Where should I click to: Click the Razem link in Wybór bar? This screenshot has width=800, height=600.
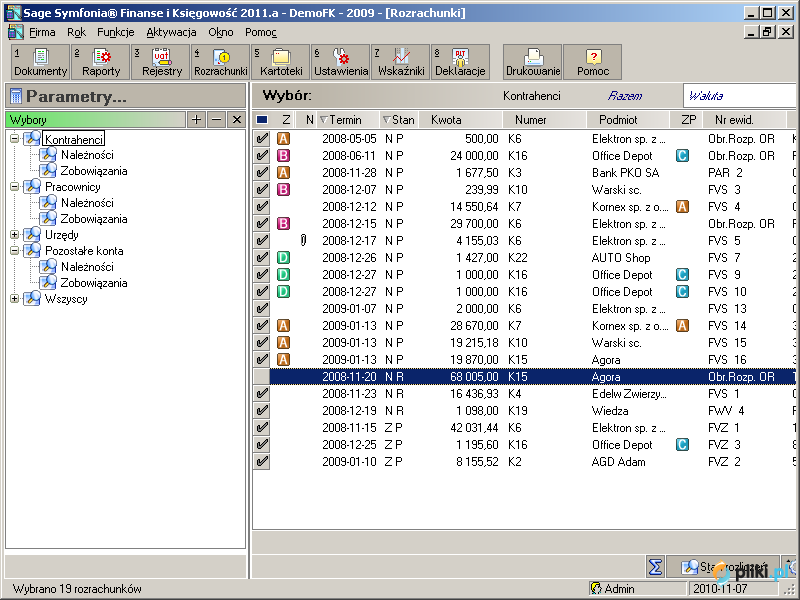click(x=625, y=96)
